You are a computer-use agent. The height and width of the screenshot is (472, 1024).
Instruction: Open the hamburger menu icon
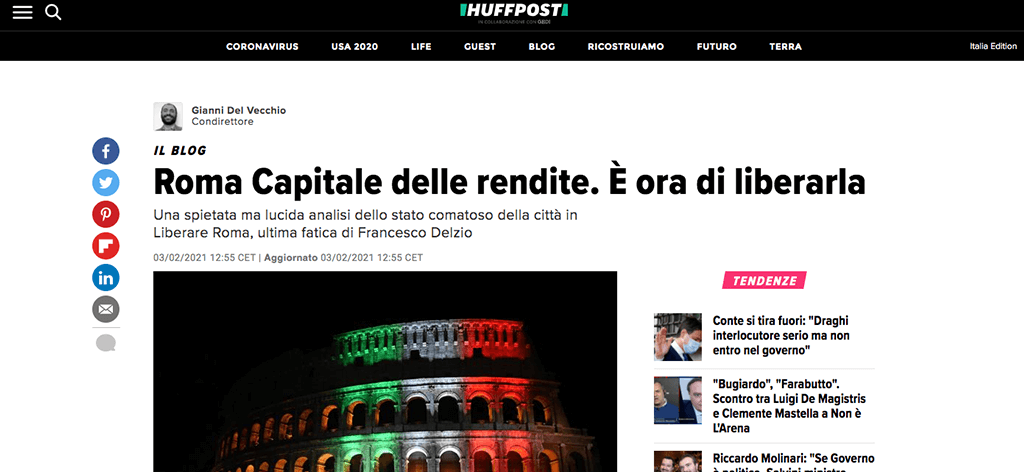(x=22, y=12)
